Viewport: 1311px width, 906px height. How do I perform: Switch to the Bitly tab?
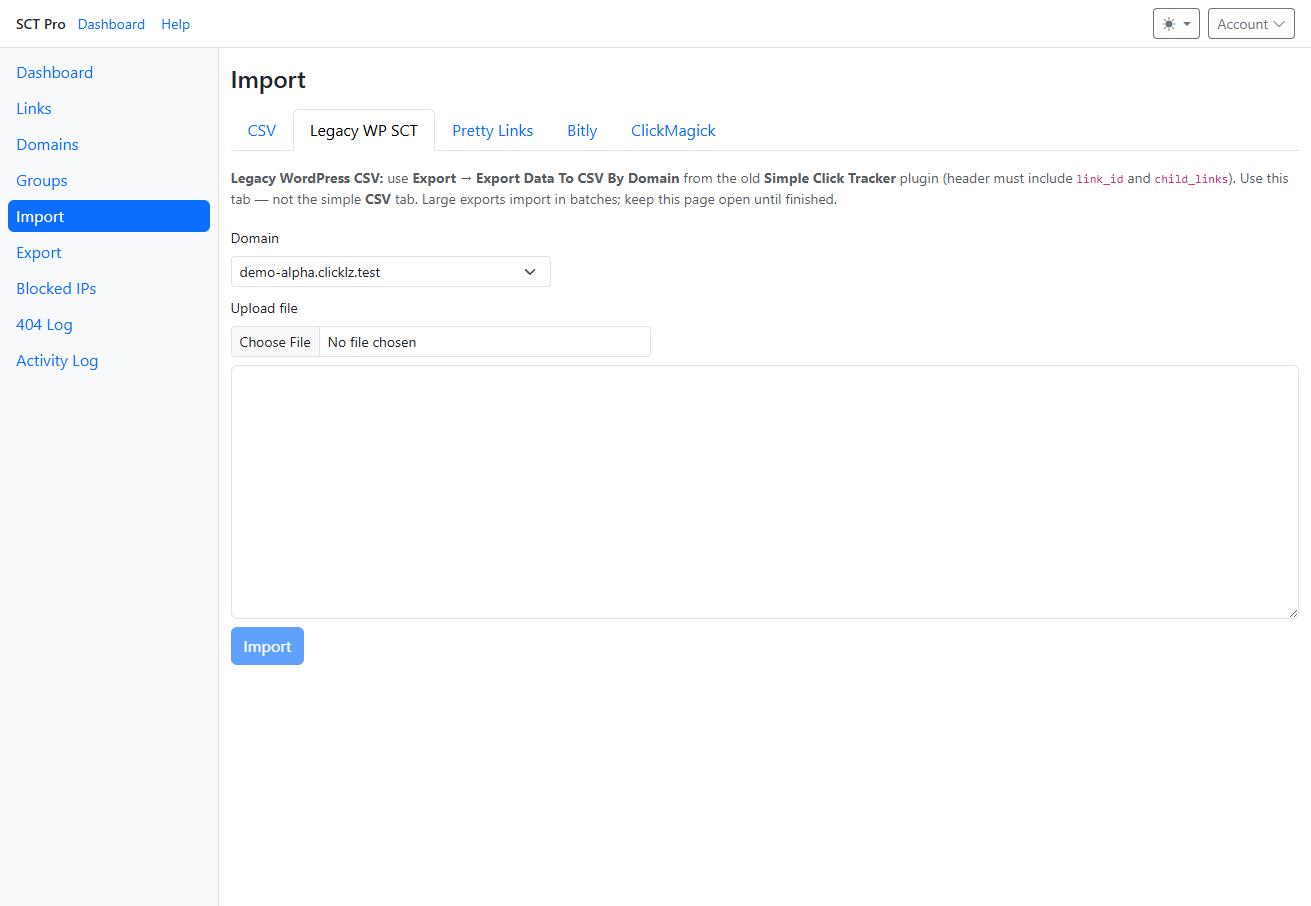coord(582,130)
